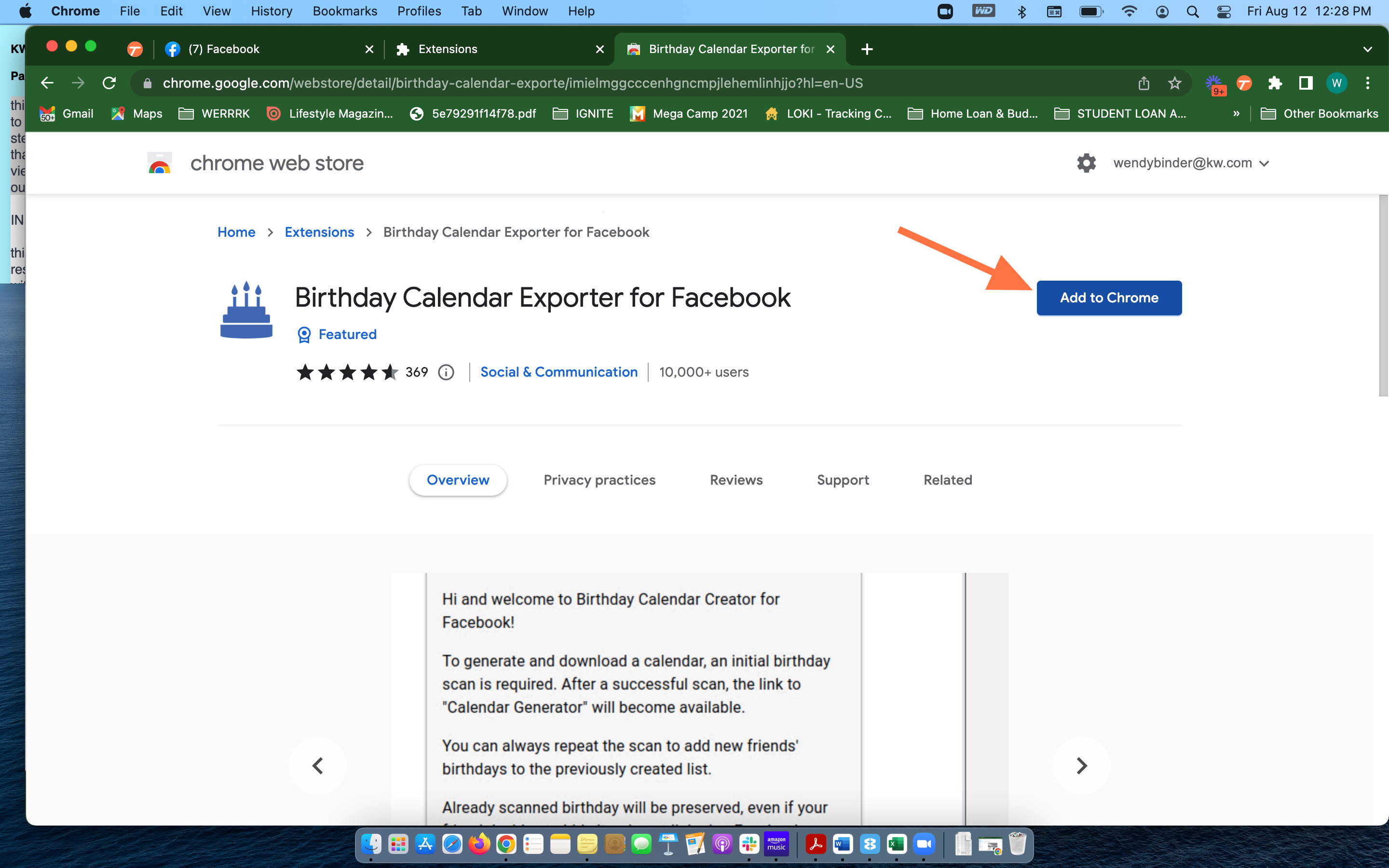Screen dimensions: 1389x868
Task: Follow the Extensions breadcrumb link
Action: [x=319, y=232]
